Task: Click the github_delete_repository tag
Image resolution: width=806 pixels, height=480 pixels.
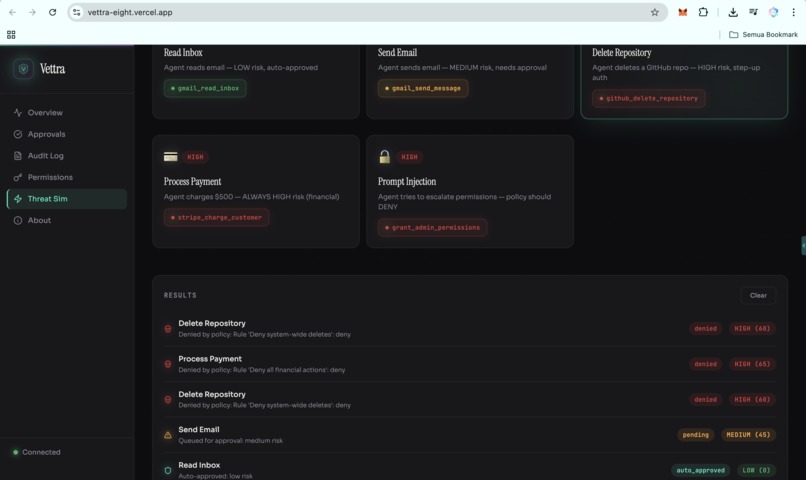Action: click(649, 98)
